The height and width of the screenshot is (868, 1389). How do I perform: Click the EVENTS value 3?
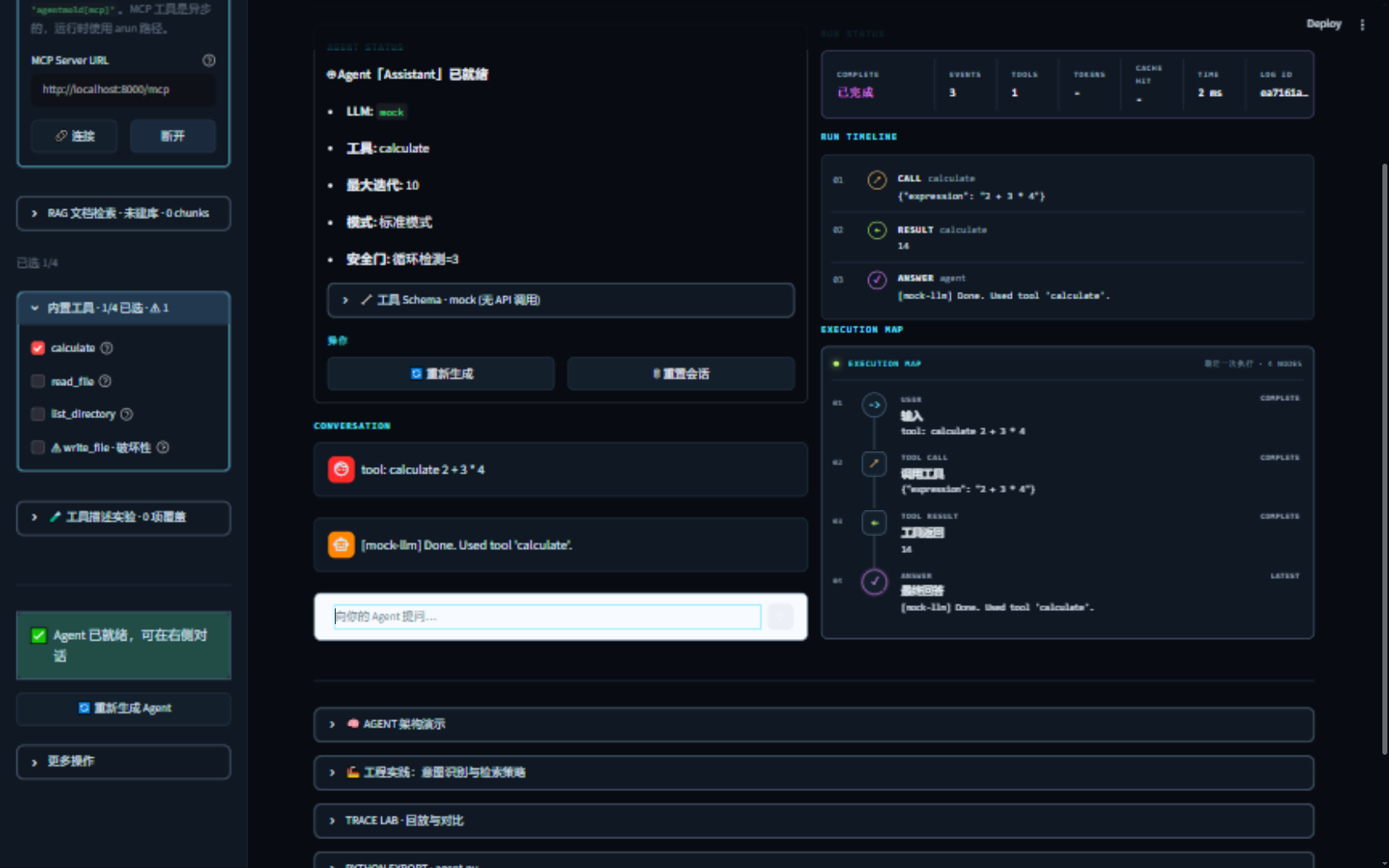point(952,93)
